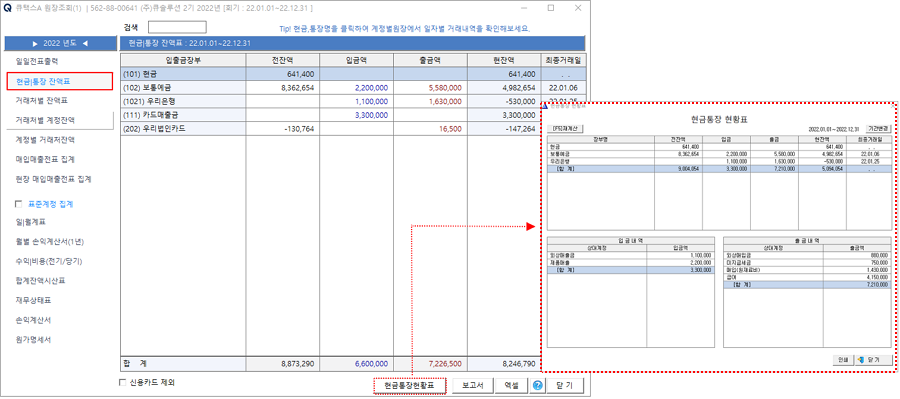The height and width of the screenshot is (399, 900).
Task: Toggle the 표준계정 집계 checkbox
Action: tap(18, 204)
